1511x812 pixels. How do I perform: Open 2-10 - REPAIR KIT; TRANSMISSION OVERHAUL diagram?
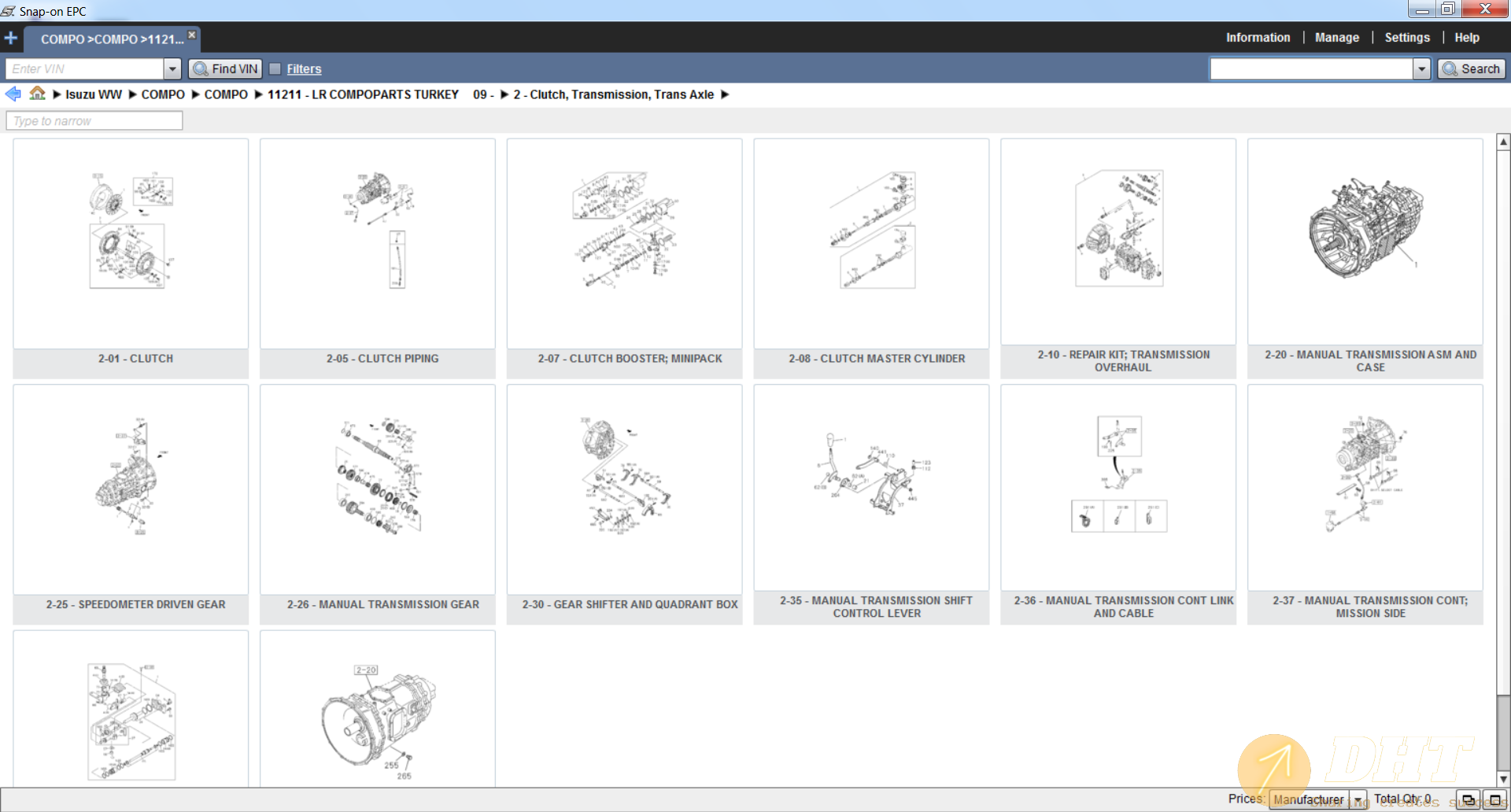pos(1118,242)
